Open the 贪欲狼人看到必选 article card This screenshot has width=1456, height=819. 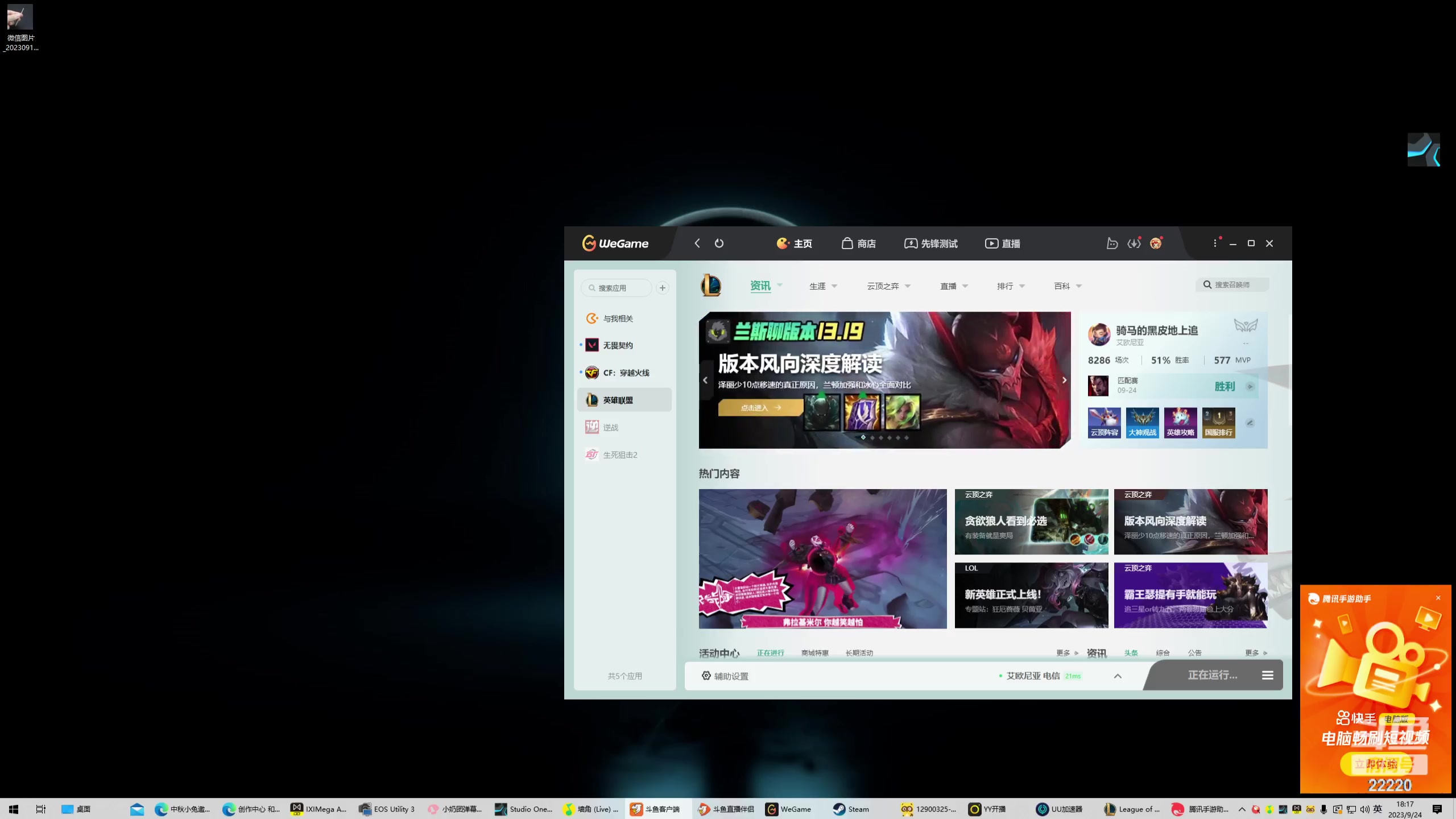tap(1031, 522)
